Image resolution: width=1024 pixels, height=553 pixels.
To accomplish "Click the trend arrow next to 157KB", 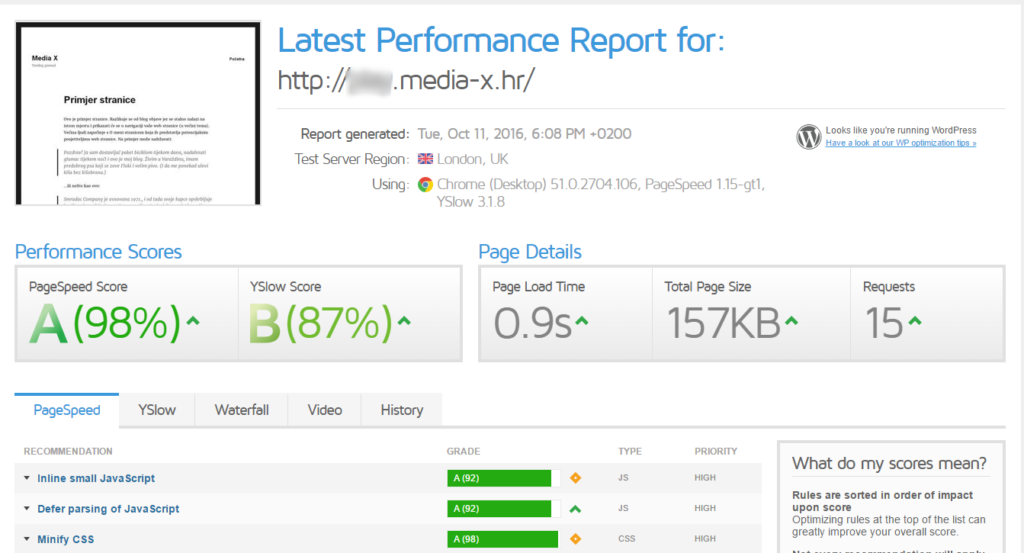I will [x=792, y=321].
